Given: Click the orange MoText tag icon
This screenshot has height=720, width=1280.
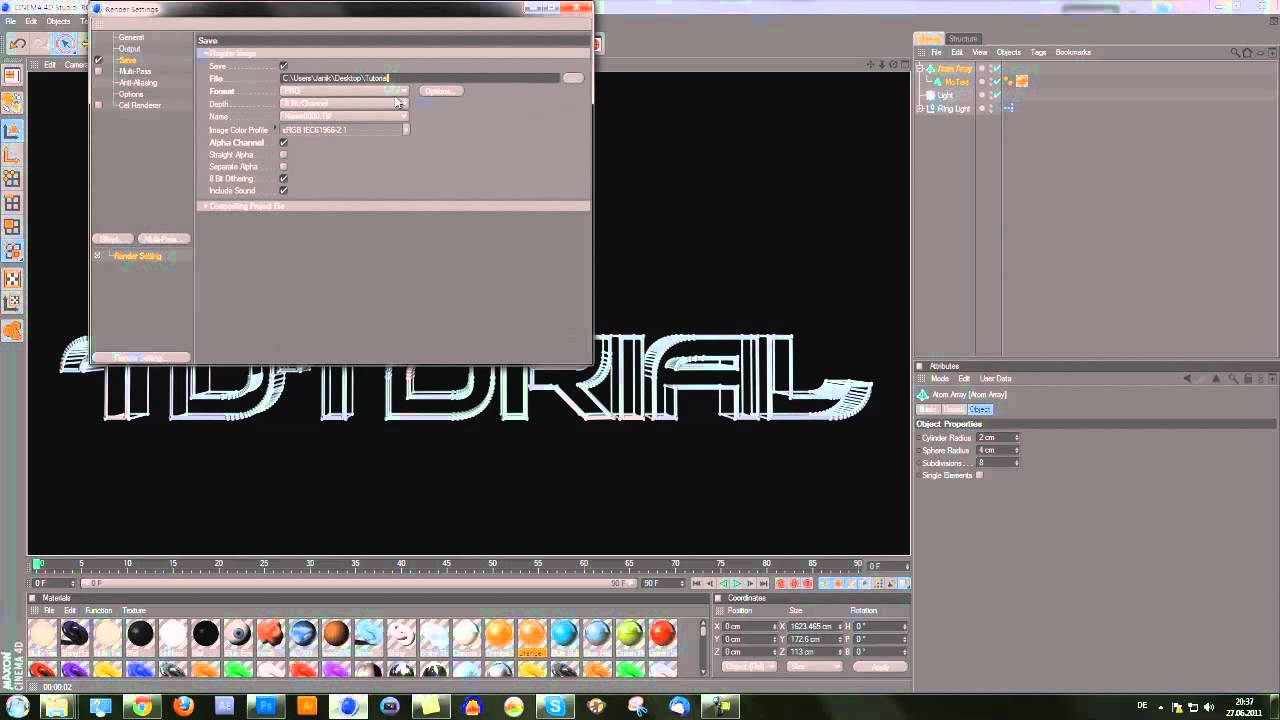Looking at the screenshot, I should click(x=1021, y=82).
